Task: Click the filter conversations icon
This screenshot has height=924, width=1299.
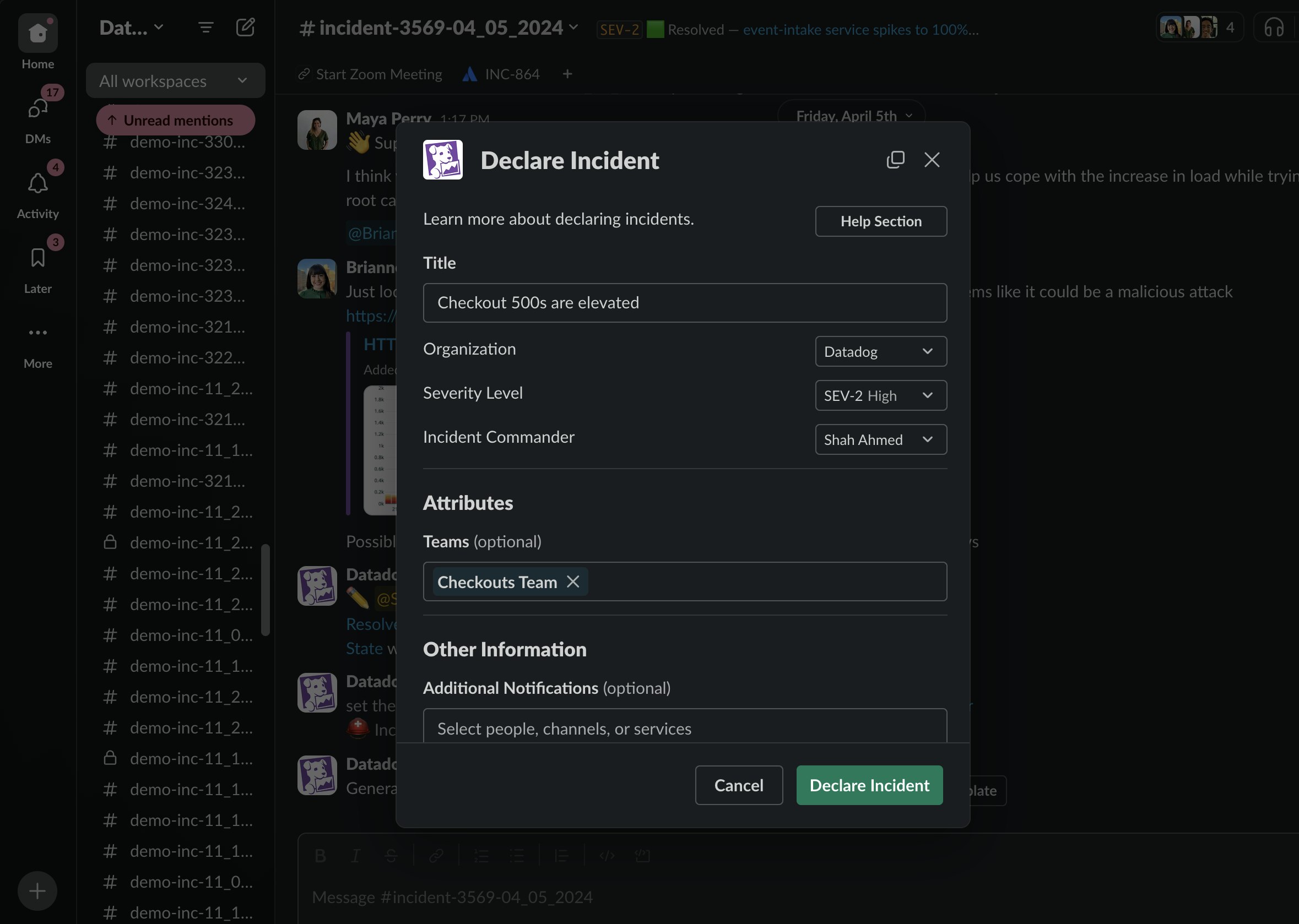Action: tap(205, 28)
